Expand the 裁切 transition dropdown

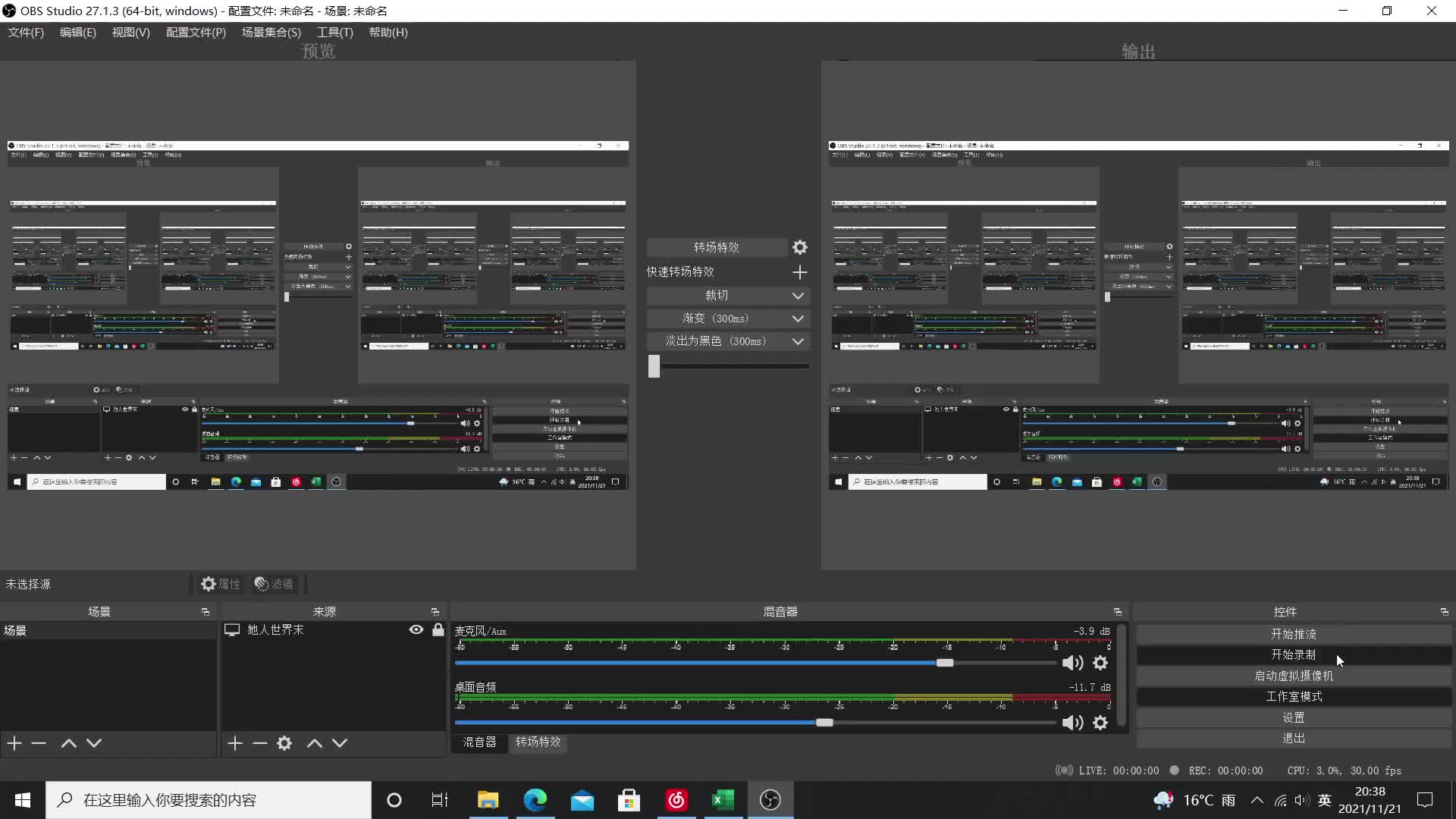(x=798, y=296)
